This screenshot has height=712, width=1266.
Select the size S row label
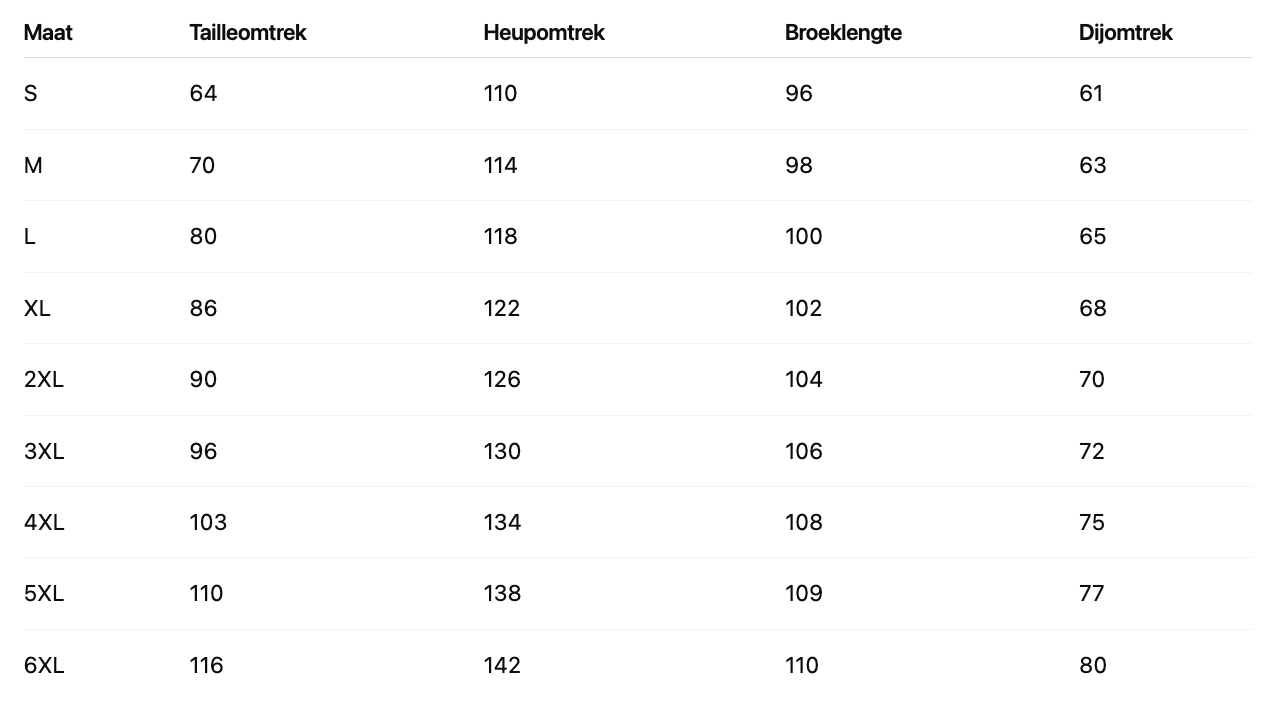click(31, 94)
